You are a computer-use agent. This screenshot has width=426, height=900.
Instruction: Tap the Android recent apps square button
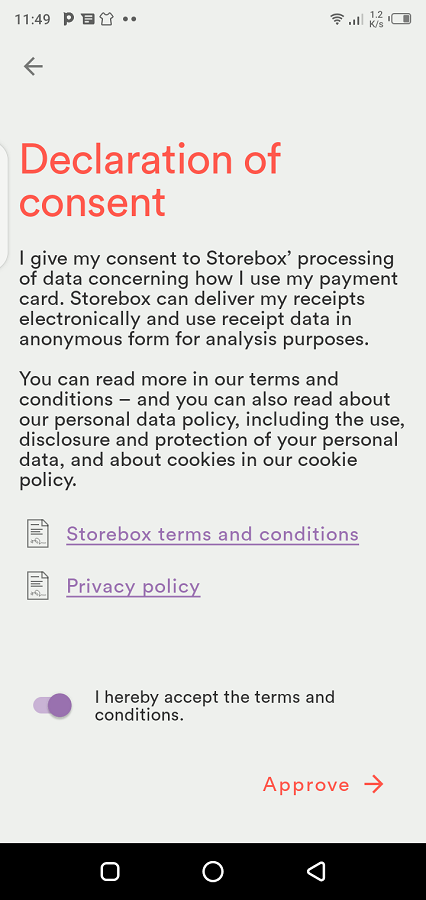(x=110, y=871)
